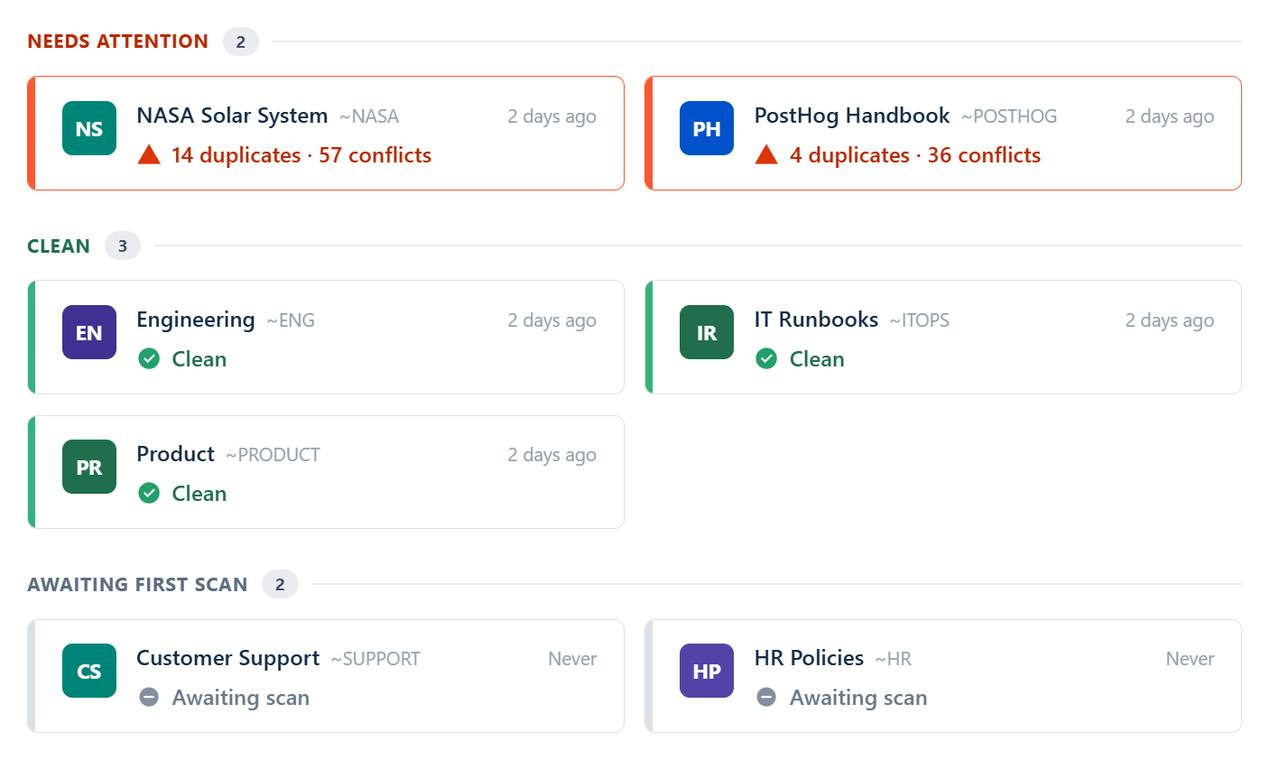
Task: Click '2 days ago' on Engineering card
Action: coord(552,320)
